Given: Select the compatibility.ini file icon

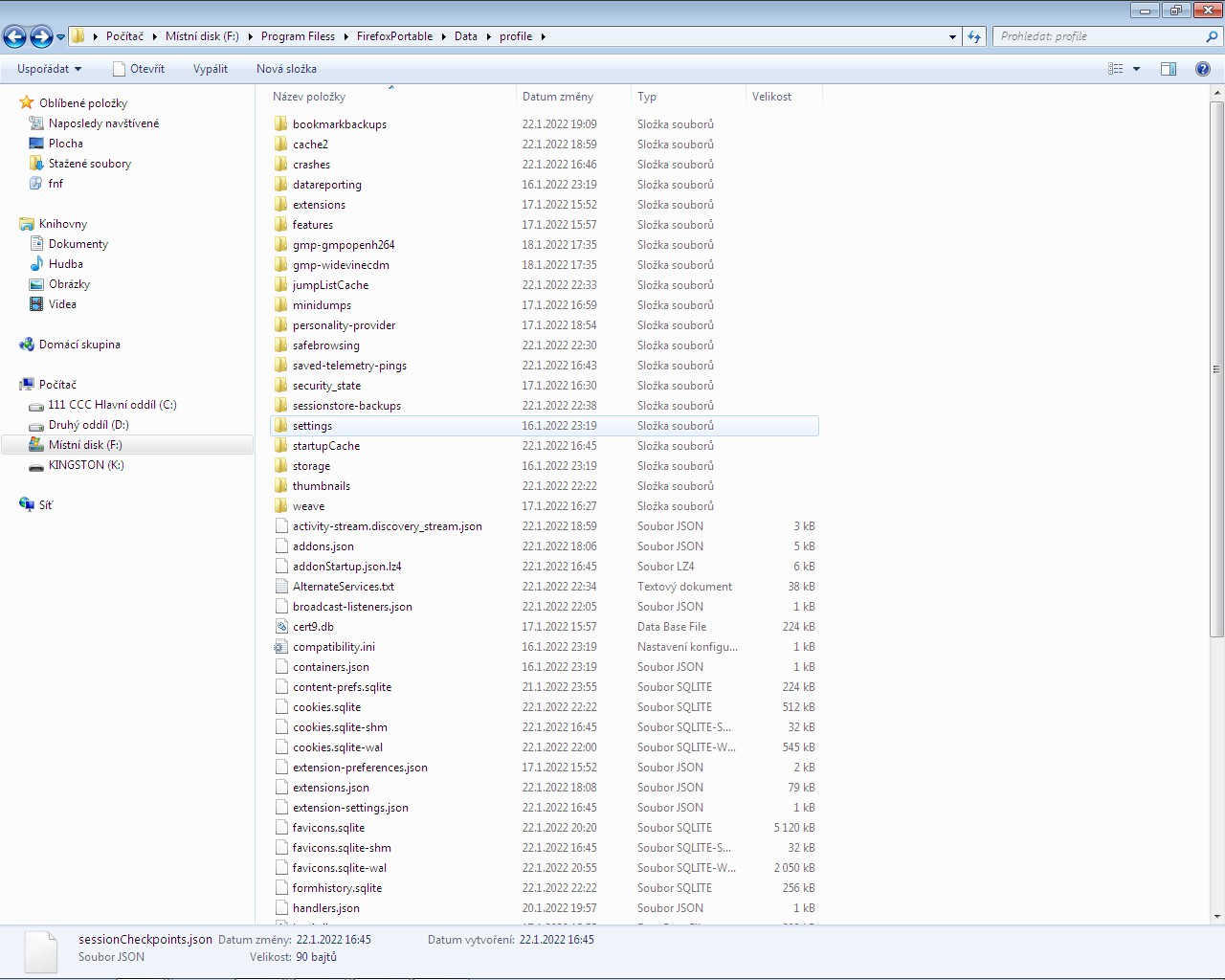Looking at the screenshot, I should (x=281, y=647).
